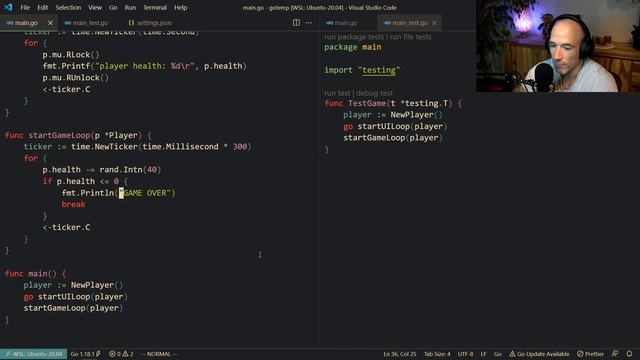Screen dimensions: 640x360
Task: Click time.Millisecond * 300 expression
Action: (x=195, y=147)
